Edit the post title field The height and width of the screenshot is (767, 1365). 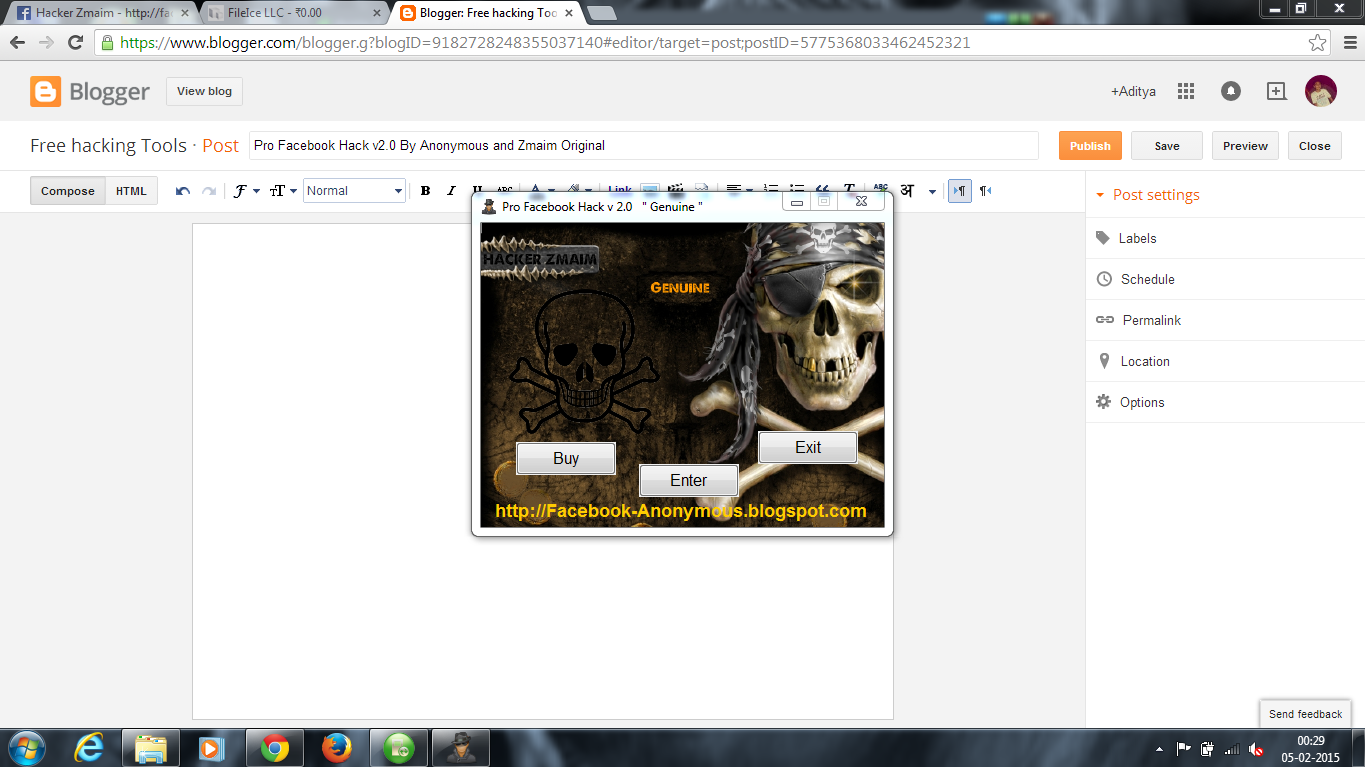(x=644, y=145)
